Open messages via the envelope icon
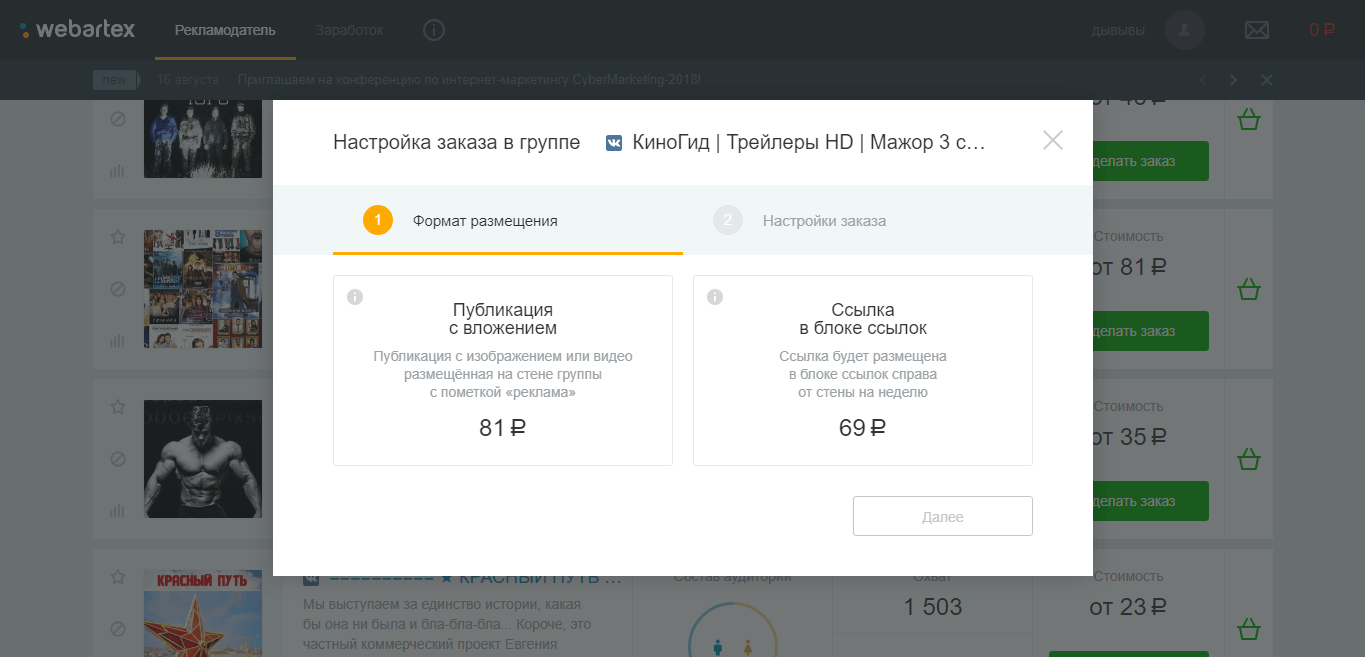 (1256, 30)
